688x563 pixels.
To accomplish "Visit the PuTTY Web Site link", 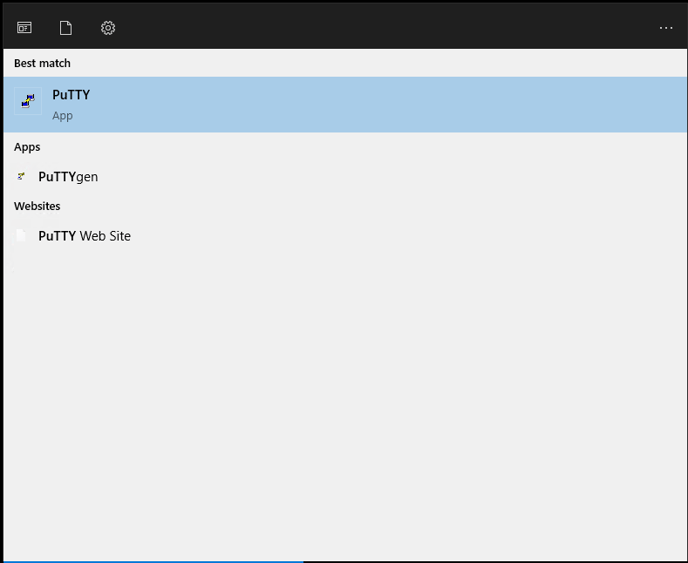I will [84, 236].
